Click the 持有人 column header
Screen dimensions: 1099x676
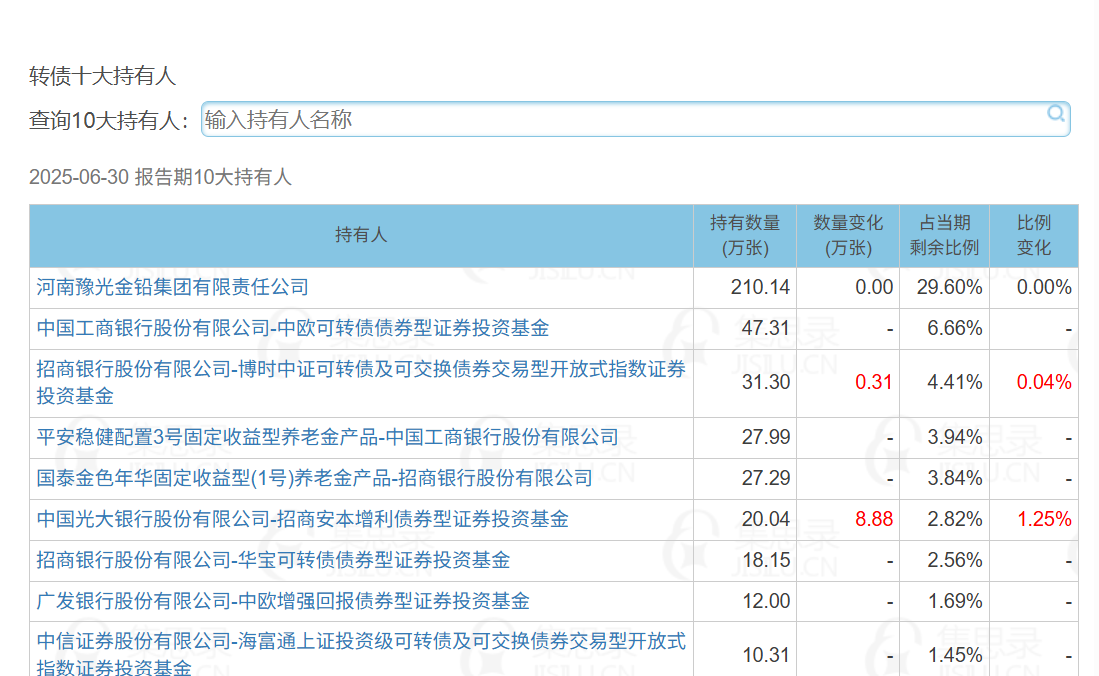coord(361,236)
